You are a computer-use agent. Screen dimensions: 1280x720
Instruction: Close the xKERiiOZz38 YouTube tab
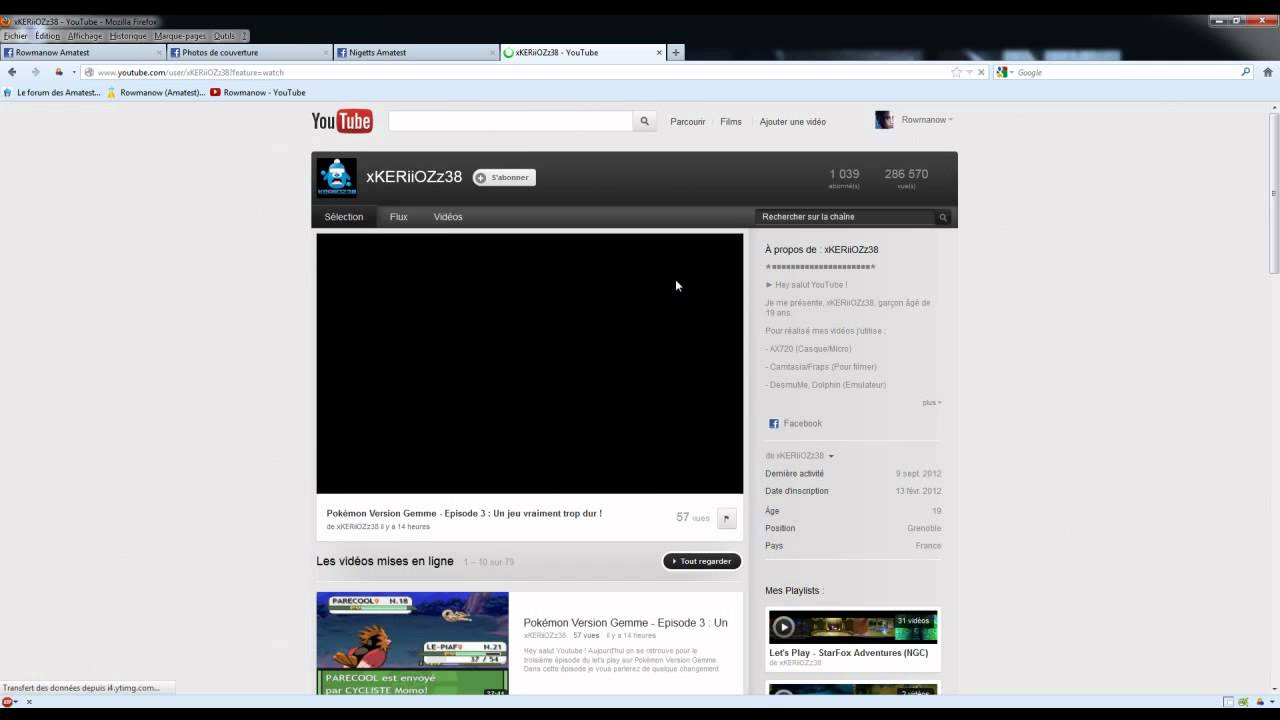click(659, 52)
